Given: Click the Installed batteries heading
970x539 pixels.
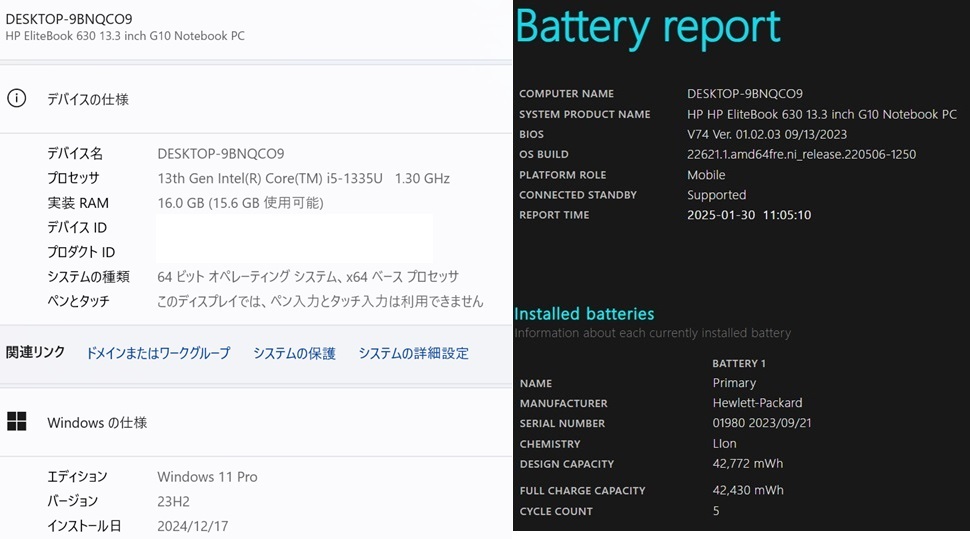Looking at the screenshot, I should [584, 314].
